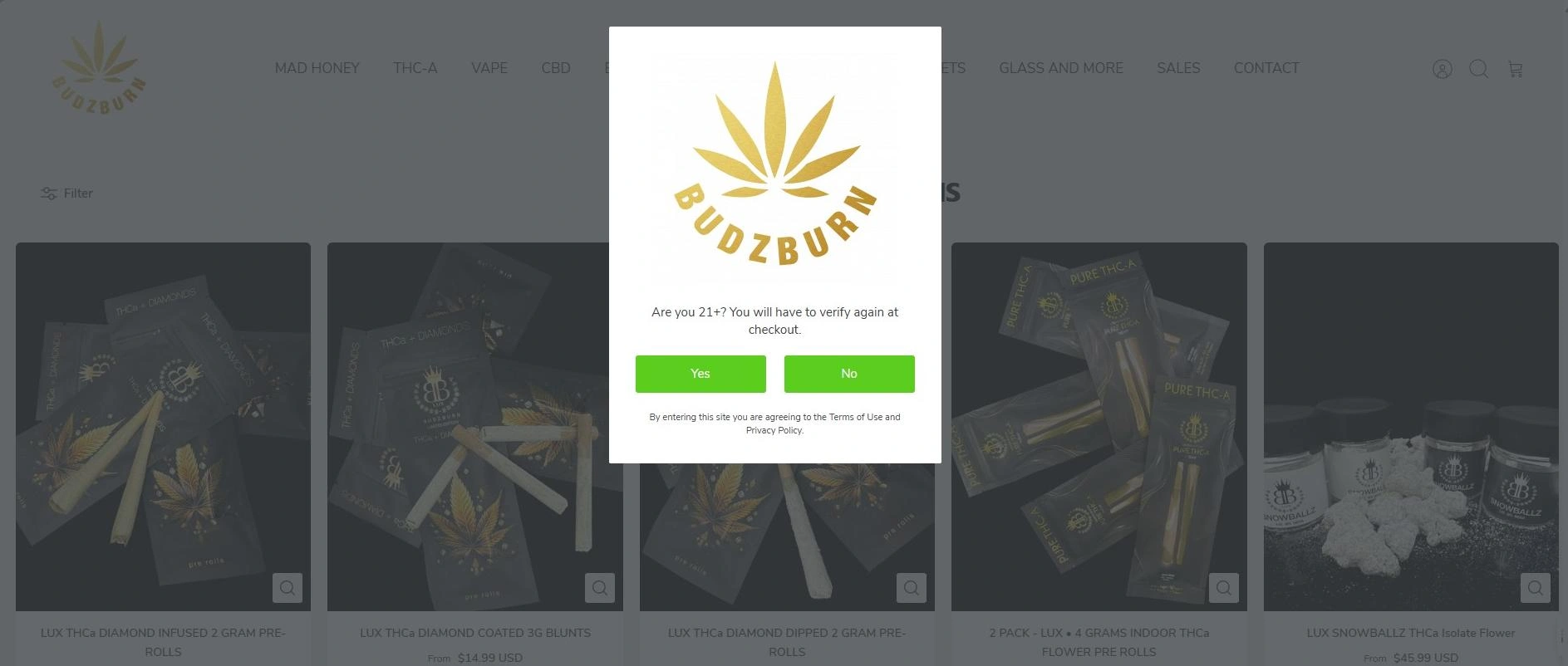Open the SALES menu item
Image resolution: width=1568 pixels, height=666 pixels.
(x=1178, y=68)
